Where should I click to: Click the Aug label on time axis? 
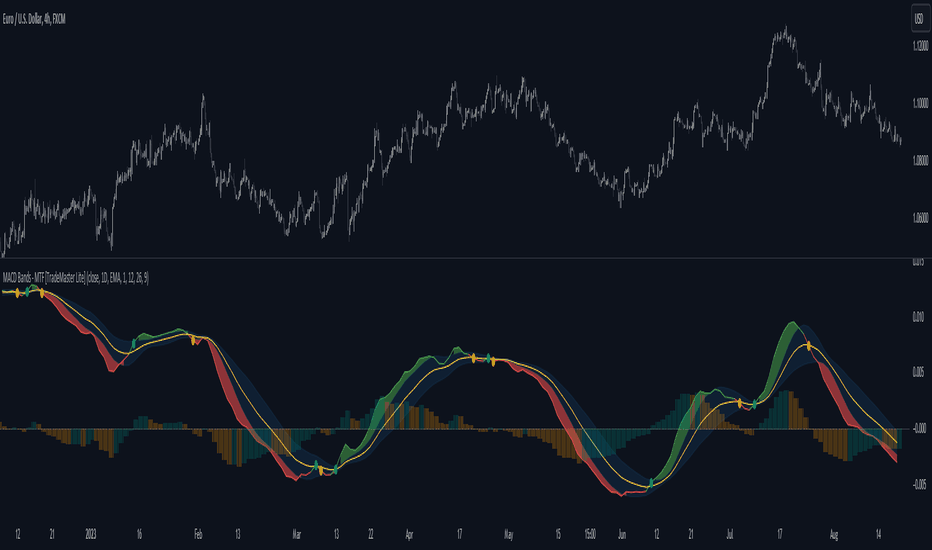(x=833, y=535)
